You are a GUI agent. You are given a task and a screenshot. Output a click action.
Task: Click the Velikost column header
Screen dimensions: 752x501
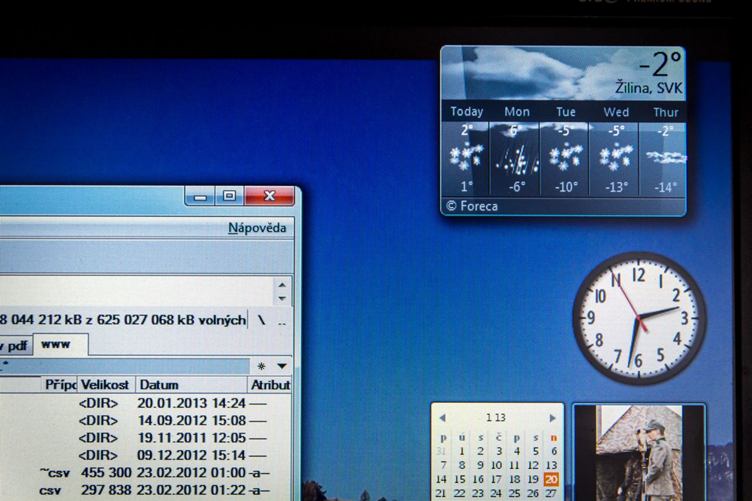[106, 385]
